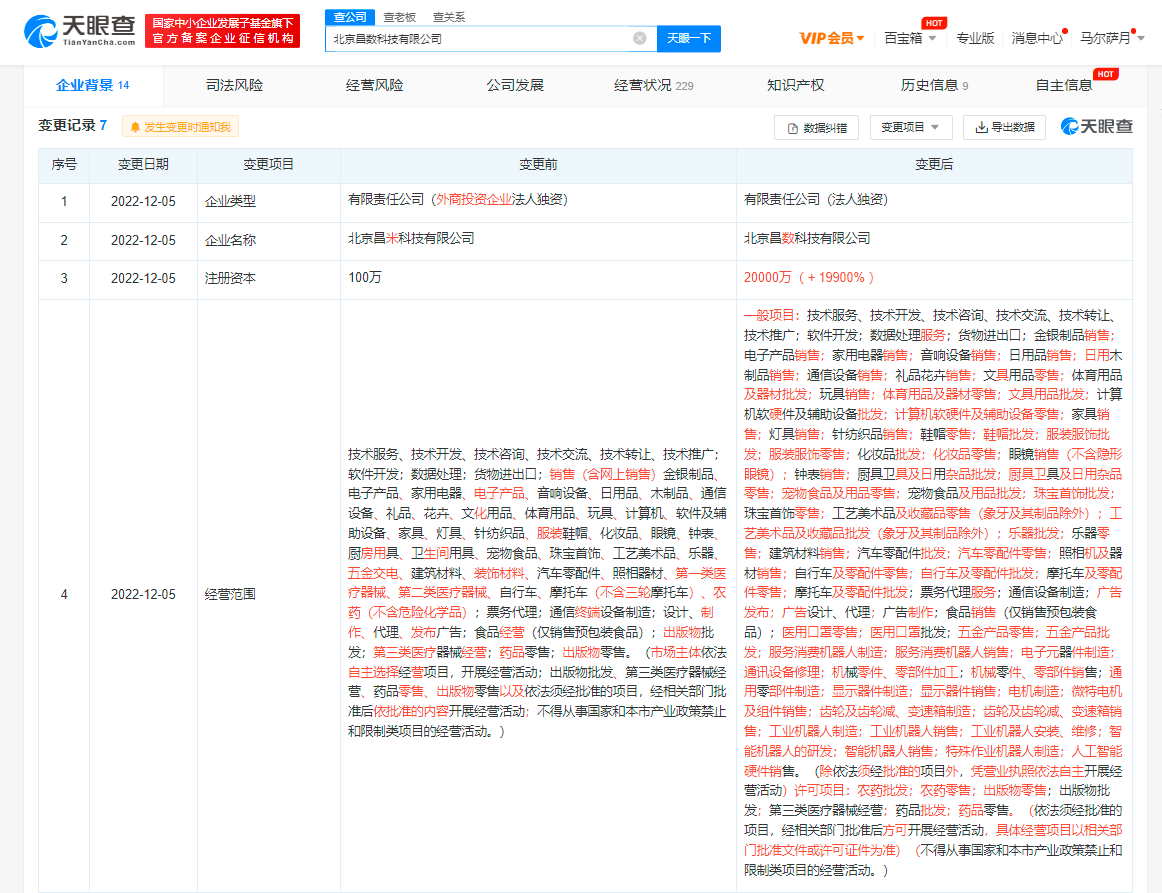Click the 变更后 column header
Screen dimensions: 1162x893
(x=934, y=165)
